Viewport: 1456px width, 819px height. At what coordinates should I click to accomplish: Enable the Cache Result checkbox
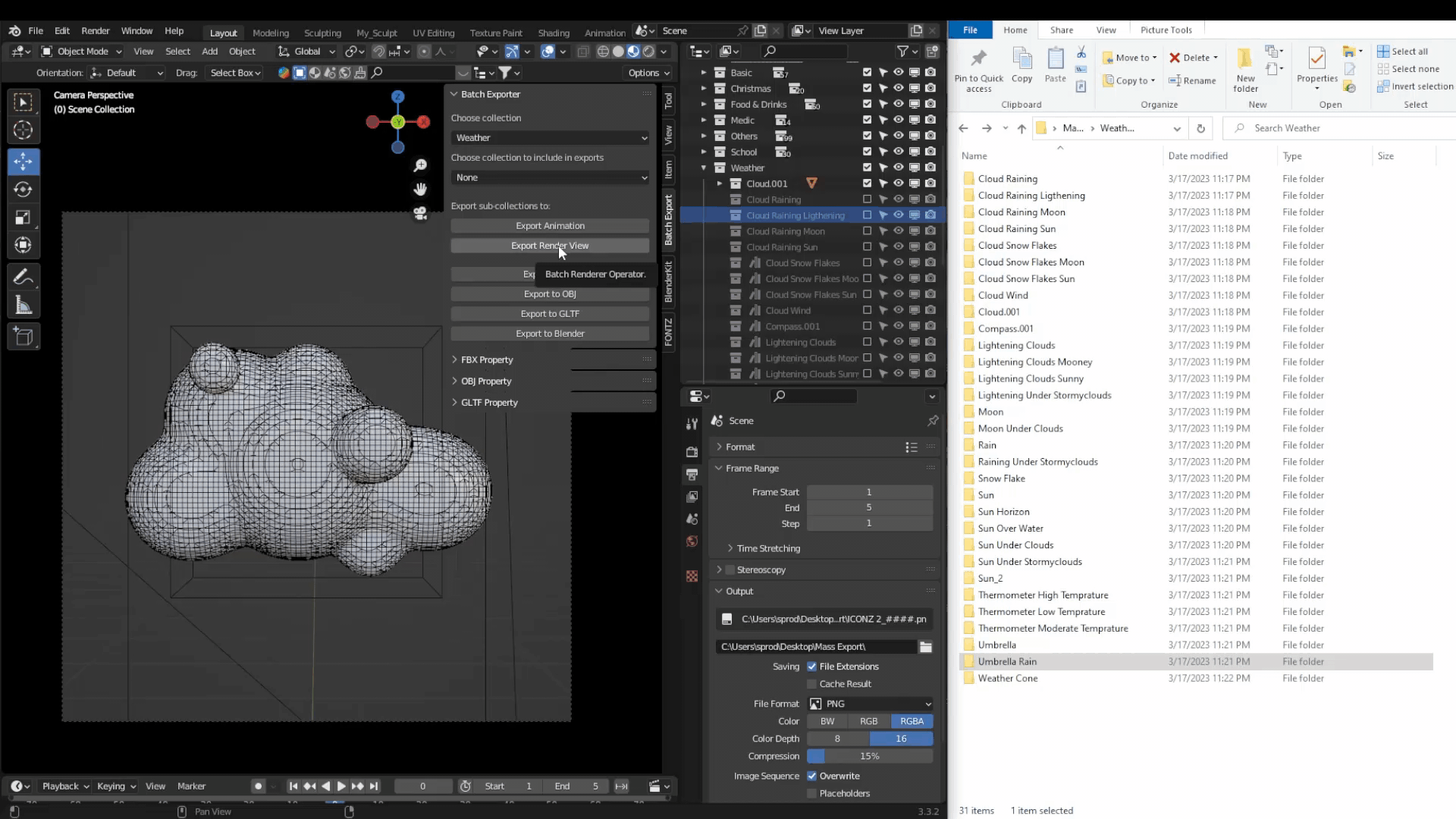(x=812, y=684)
